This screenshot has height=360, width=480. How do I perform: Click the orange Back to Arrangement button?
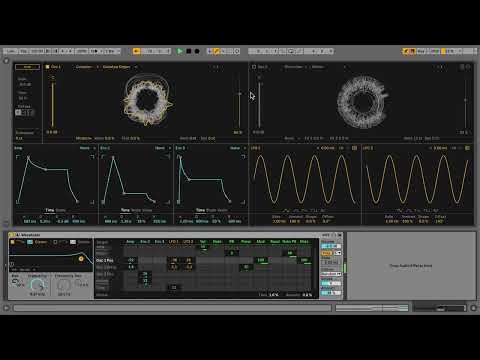tap(136, 51)
